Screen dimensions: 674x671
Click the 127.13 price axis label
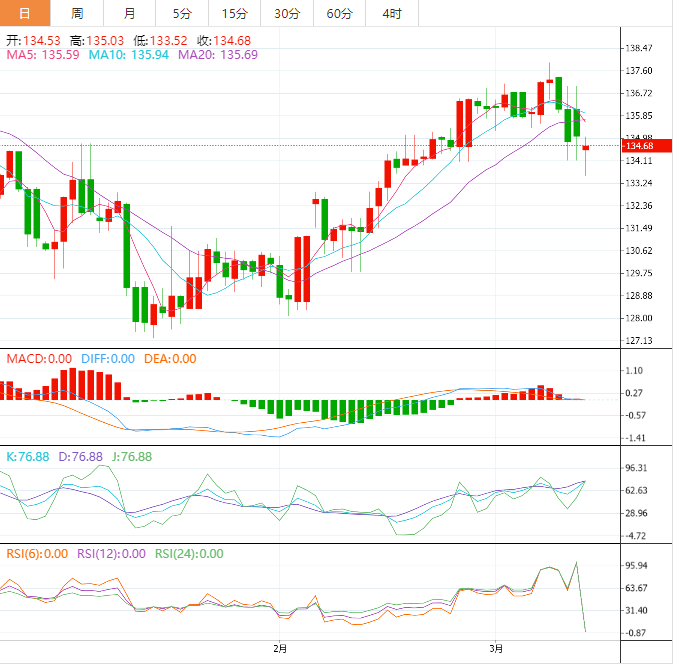pyautogui.click(x=639, y=340)
